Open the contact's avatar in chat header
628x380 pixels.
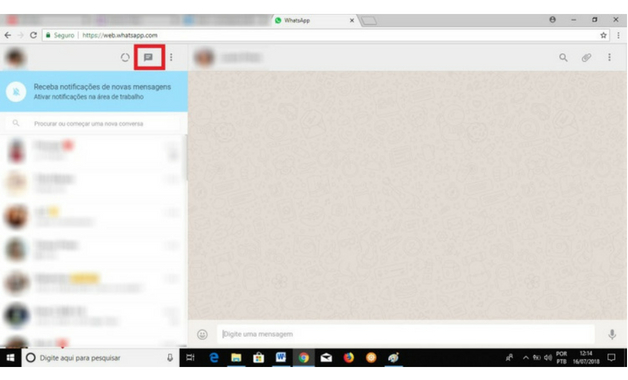pyautogui.click(x=204, y=58)
